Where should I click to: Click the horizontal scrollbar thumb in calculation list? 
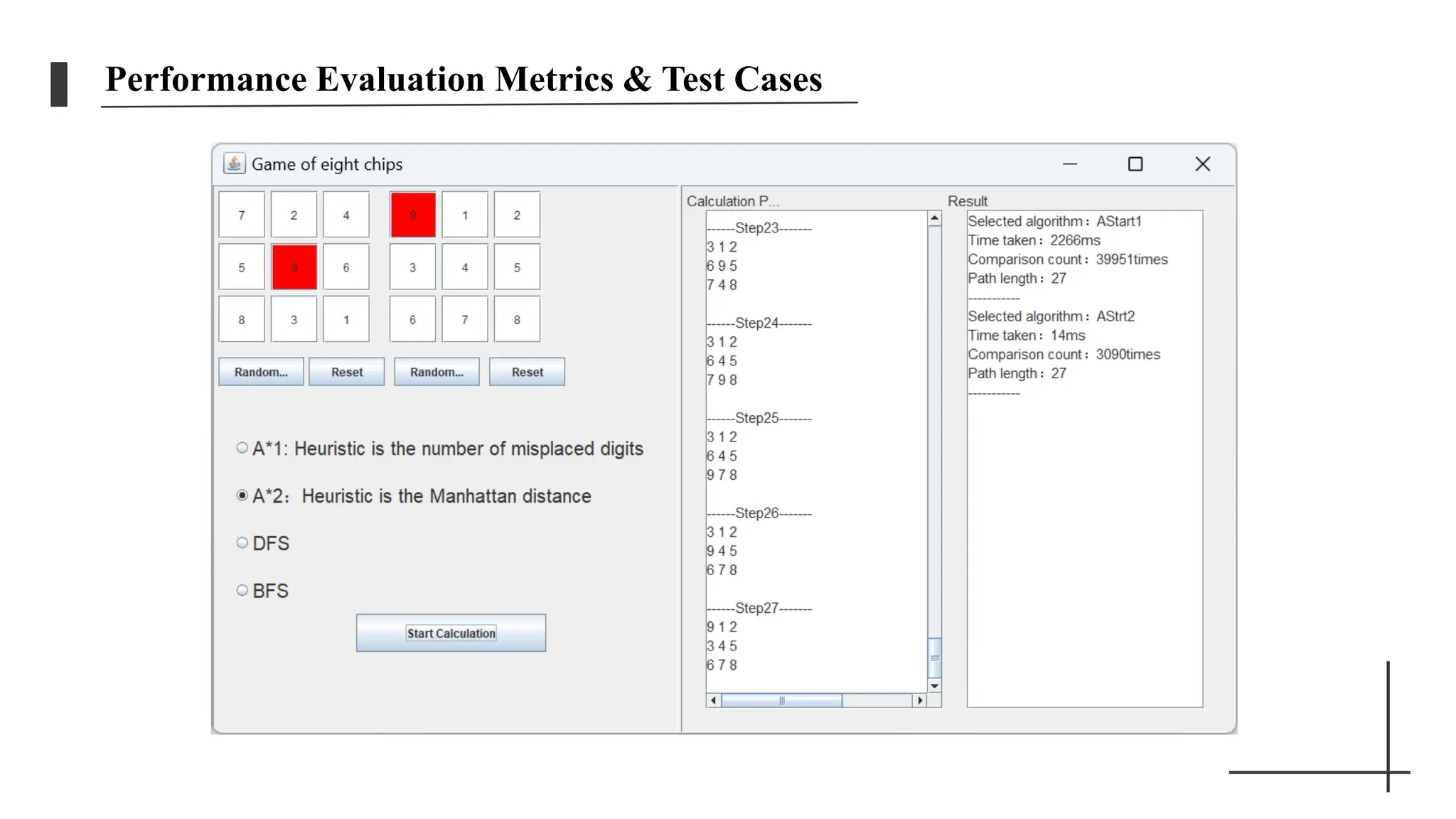pos(782,700)
